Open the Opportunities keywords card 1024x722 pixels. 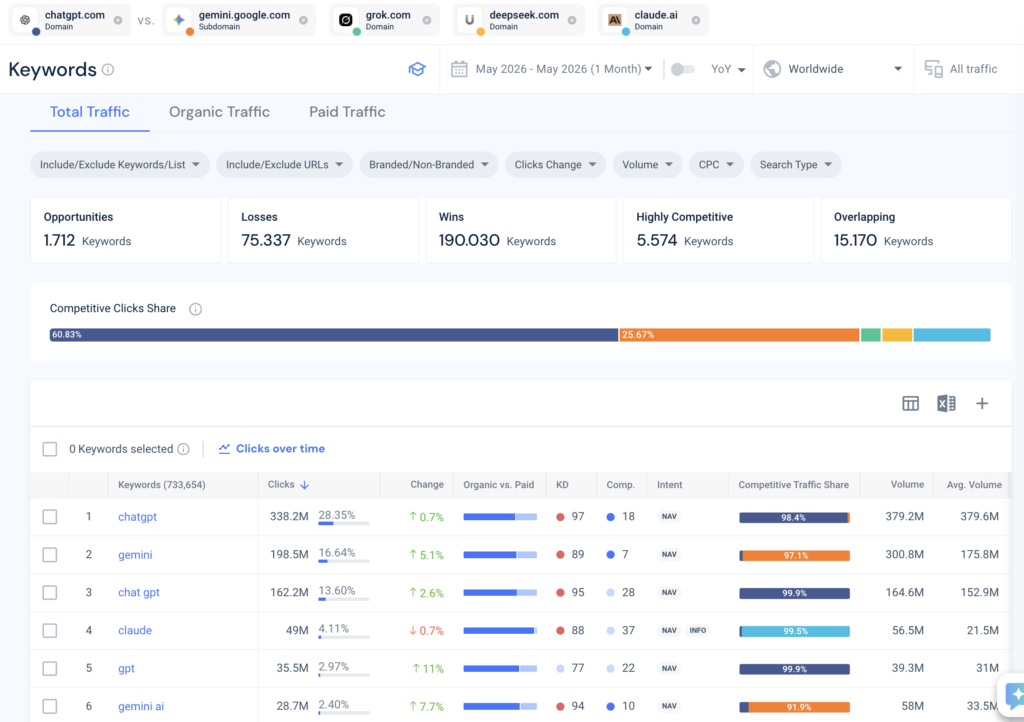click(x=125, y=230)
